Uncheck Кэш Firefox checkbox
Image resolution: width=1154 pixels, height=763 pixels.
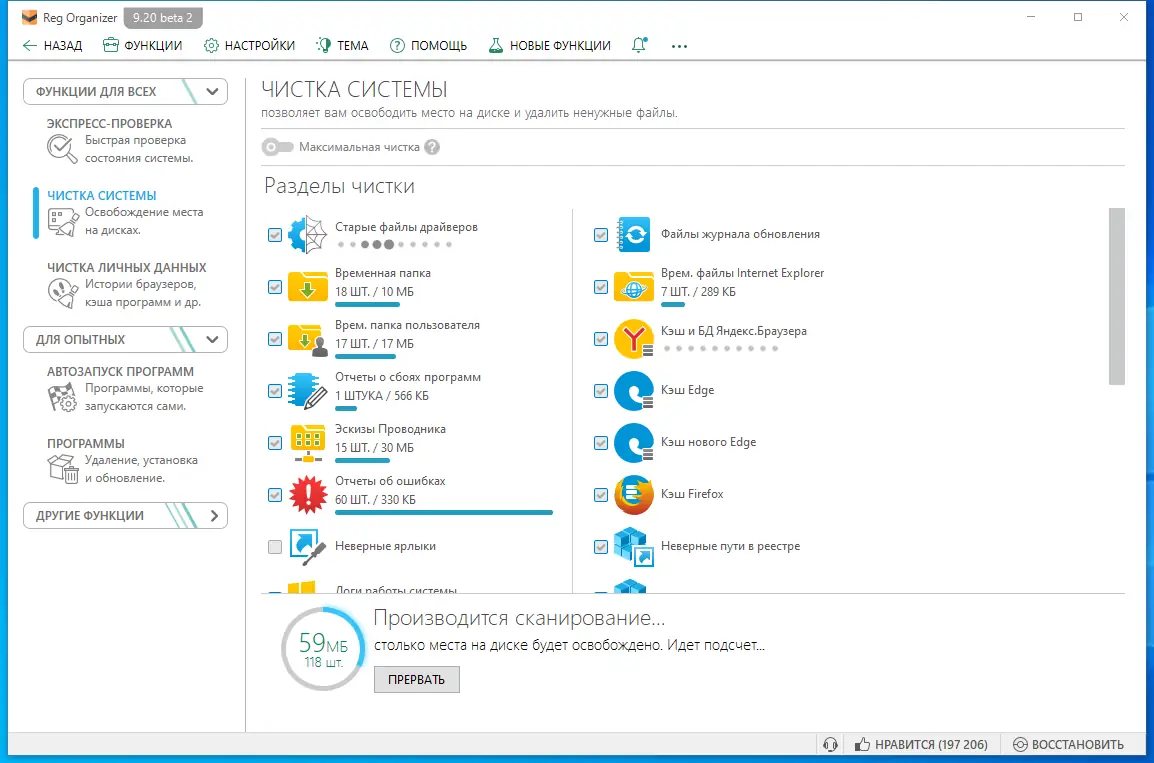(601, 494)
